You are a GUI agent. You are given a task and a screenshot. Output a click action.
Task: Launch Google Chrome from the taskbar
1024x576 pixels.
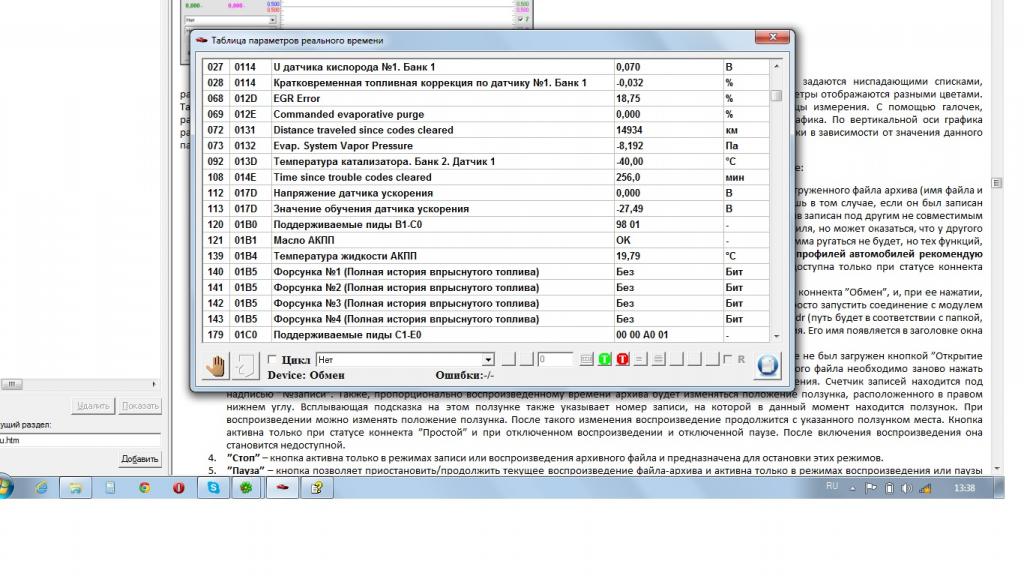click(144, 488)
